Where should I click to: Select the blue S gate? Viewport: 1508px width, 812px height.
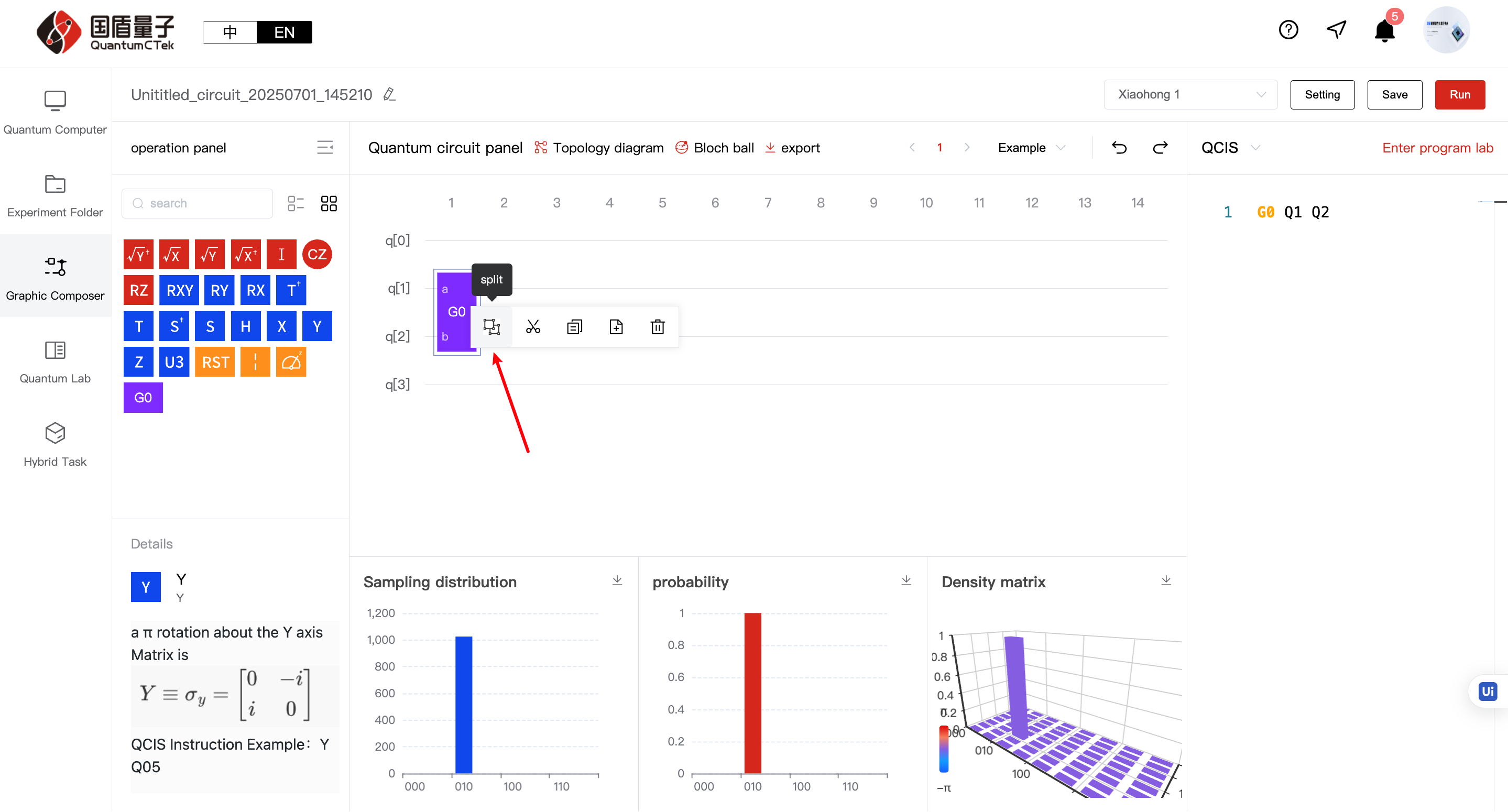(210, 326)
